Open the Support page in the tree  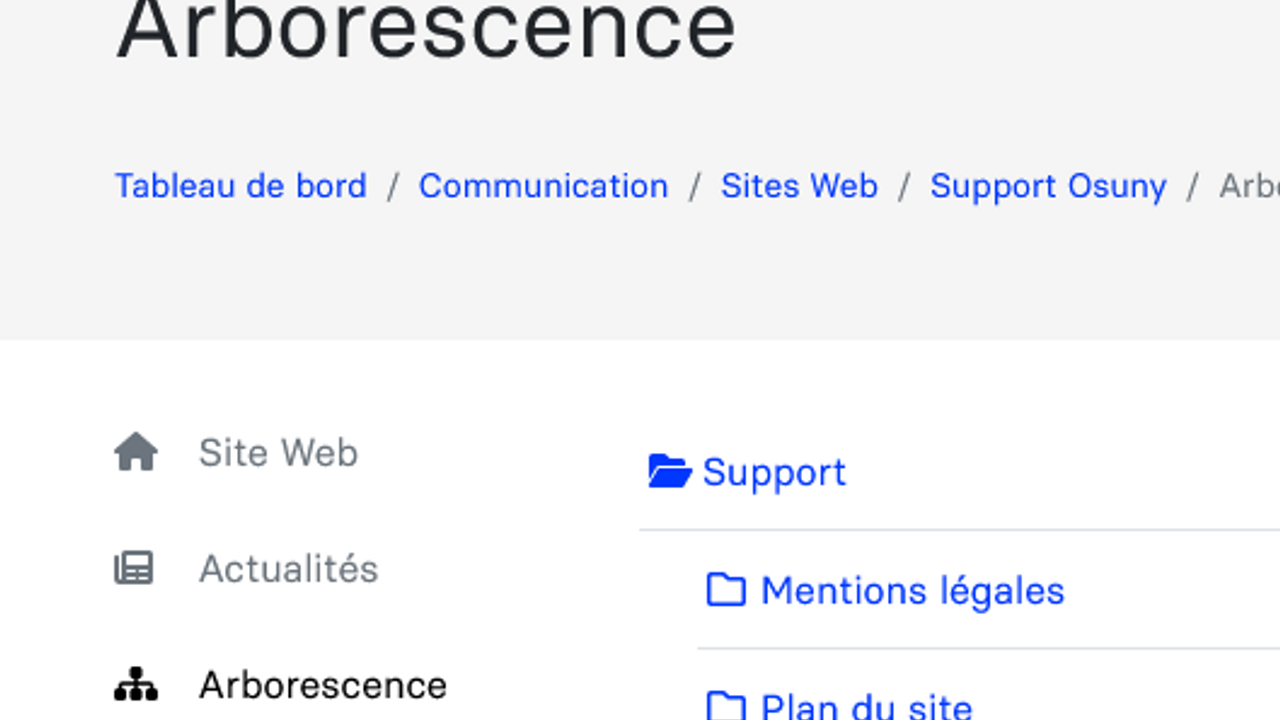pos(774,472)
